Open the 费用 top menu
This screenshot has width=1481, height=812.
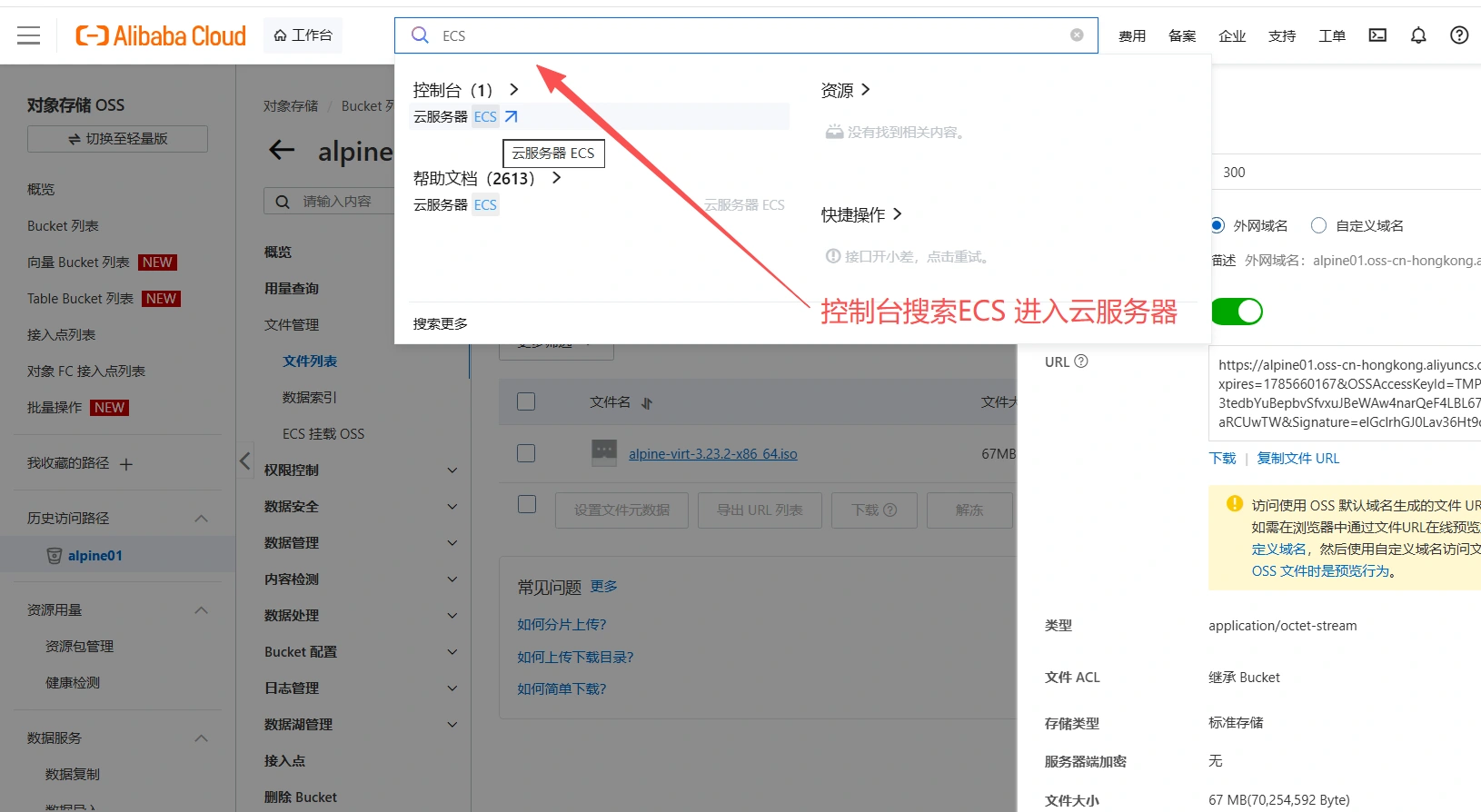coord(1132,36)
